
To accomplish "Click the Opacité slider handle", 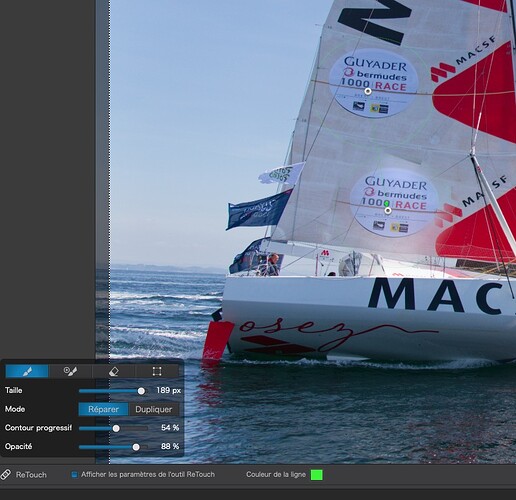I will click(136, 447).
